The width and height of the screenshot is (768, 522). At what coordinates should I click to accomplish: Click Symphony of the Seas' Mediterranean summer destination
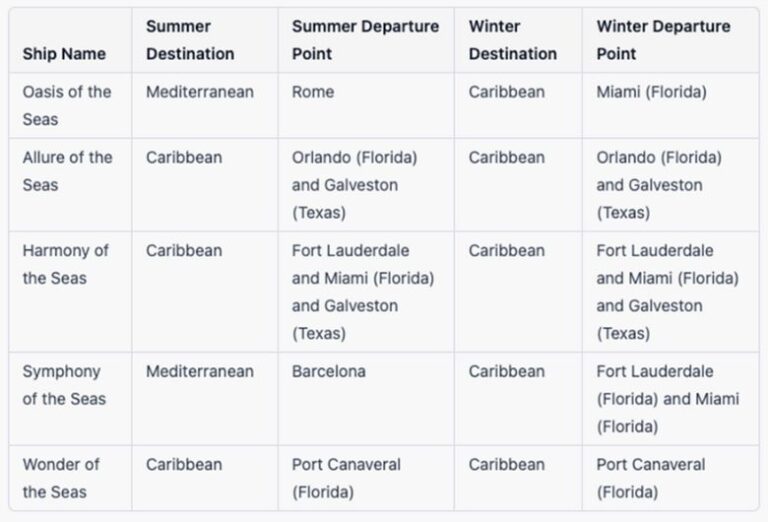click(200, 371)
